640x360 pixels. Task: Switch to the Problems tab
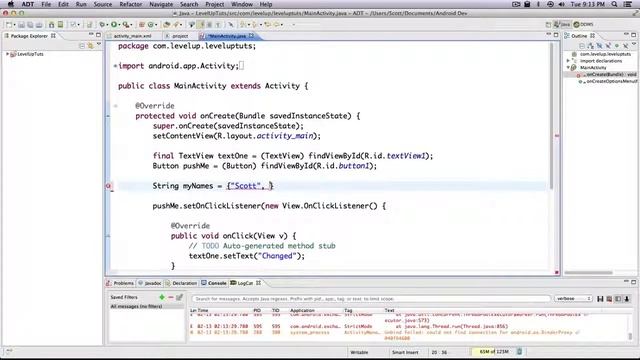click(120, 283)
